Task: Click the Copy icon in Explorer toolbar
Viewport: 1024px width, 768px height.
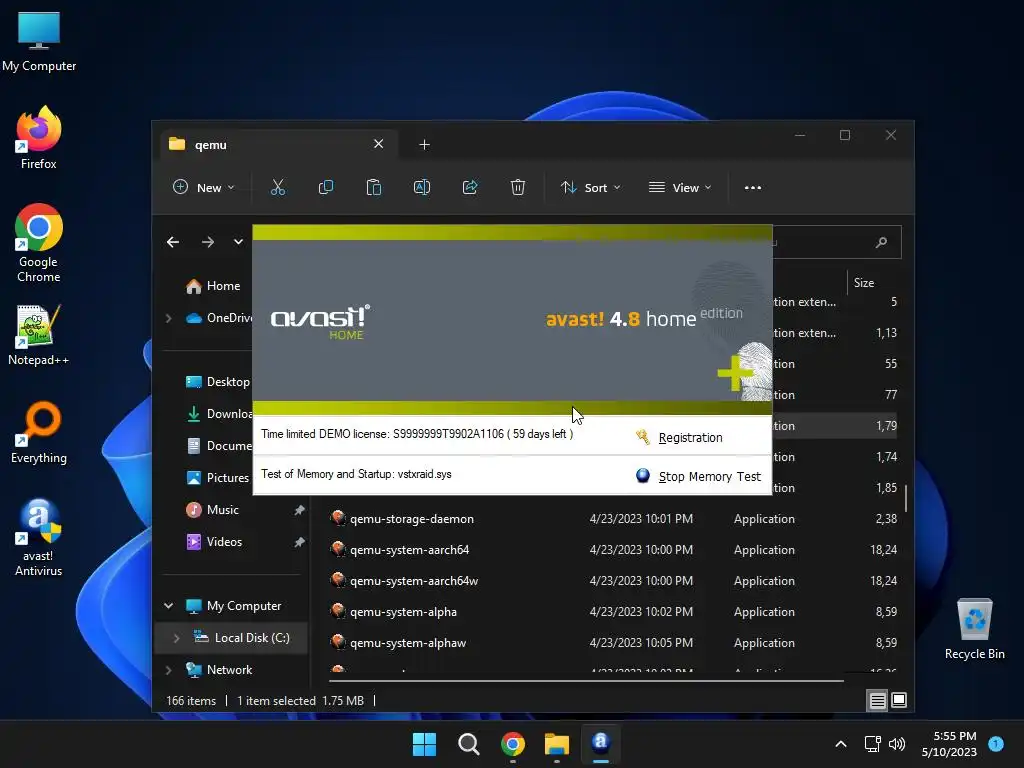Action: (x=325, y=187)
